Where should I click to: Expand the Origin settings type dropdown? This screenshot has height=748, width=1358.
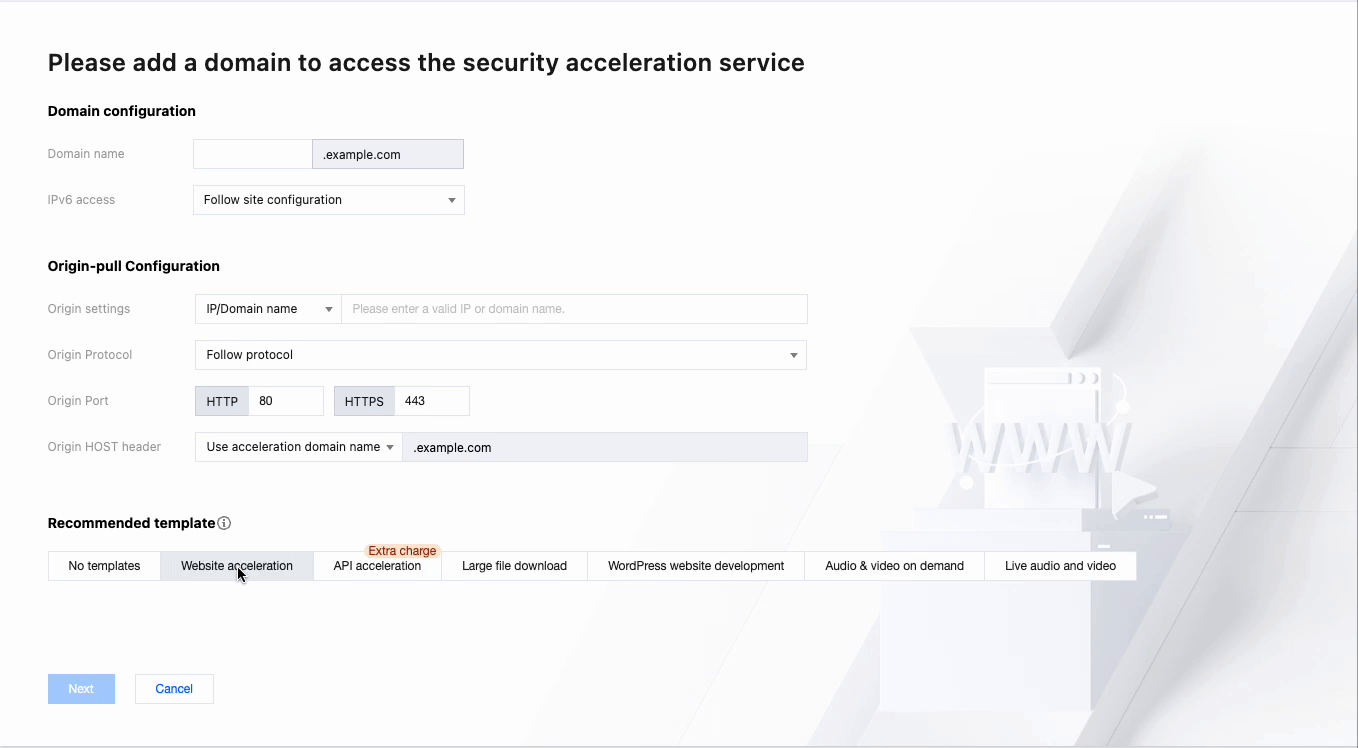click(x=268, y=309)
